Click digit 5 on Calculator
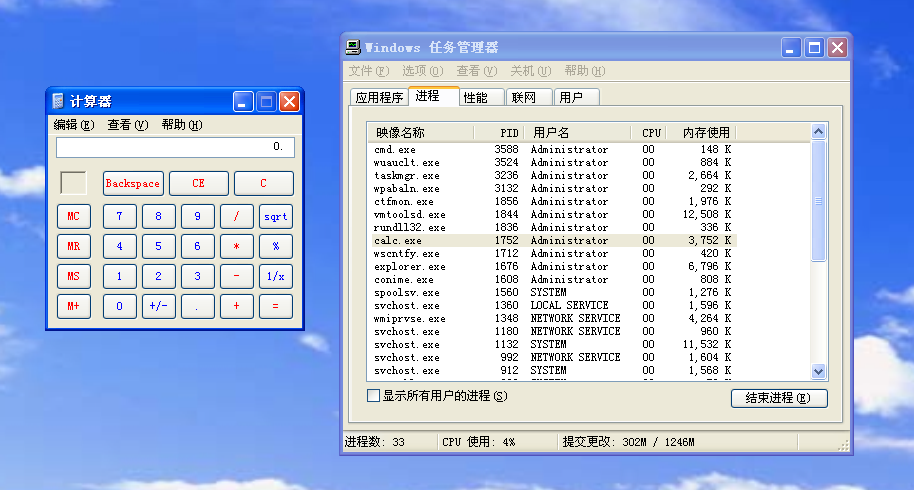This screenshot has width=914, height=490. click(159, 246)
